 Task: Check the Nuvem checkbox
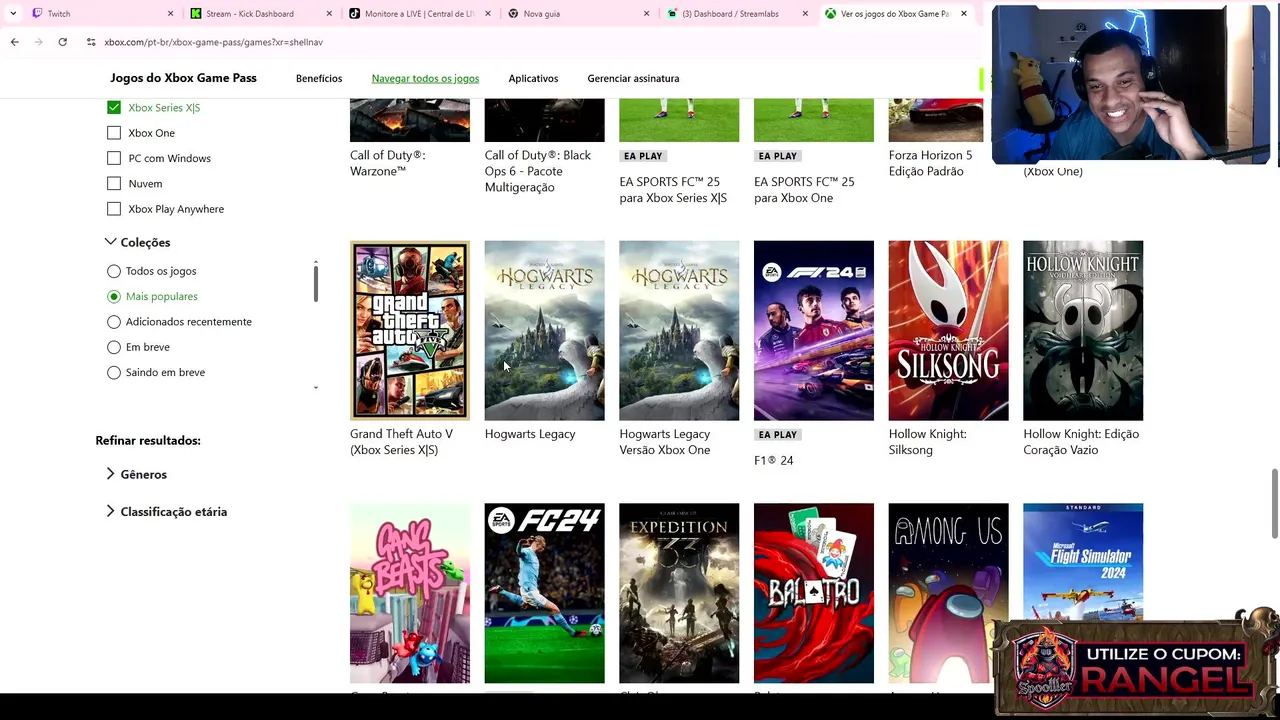tap(114, 183)
